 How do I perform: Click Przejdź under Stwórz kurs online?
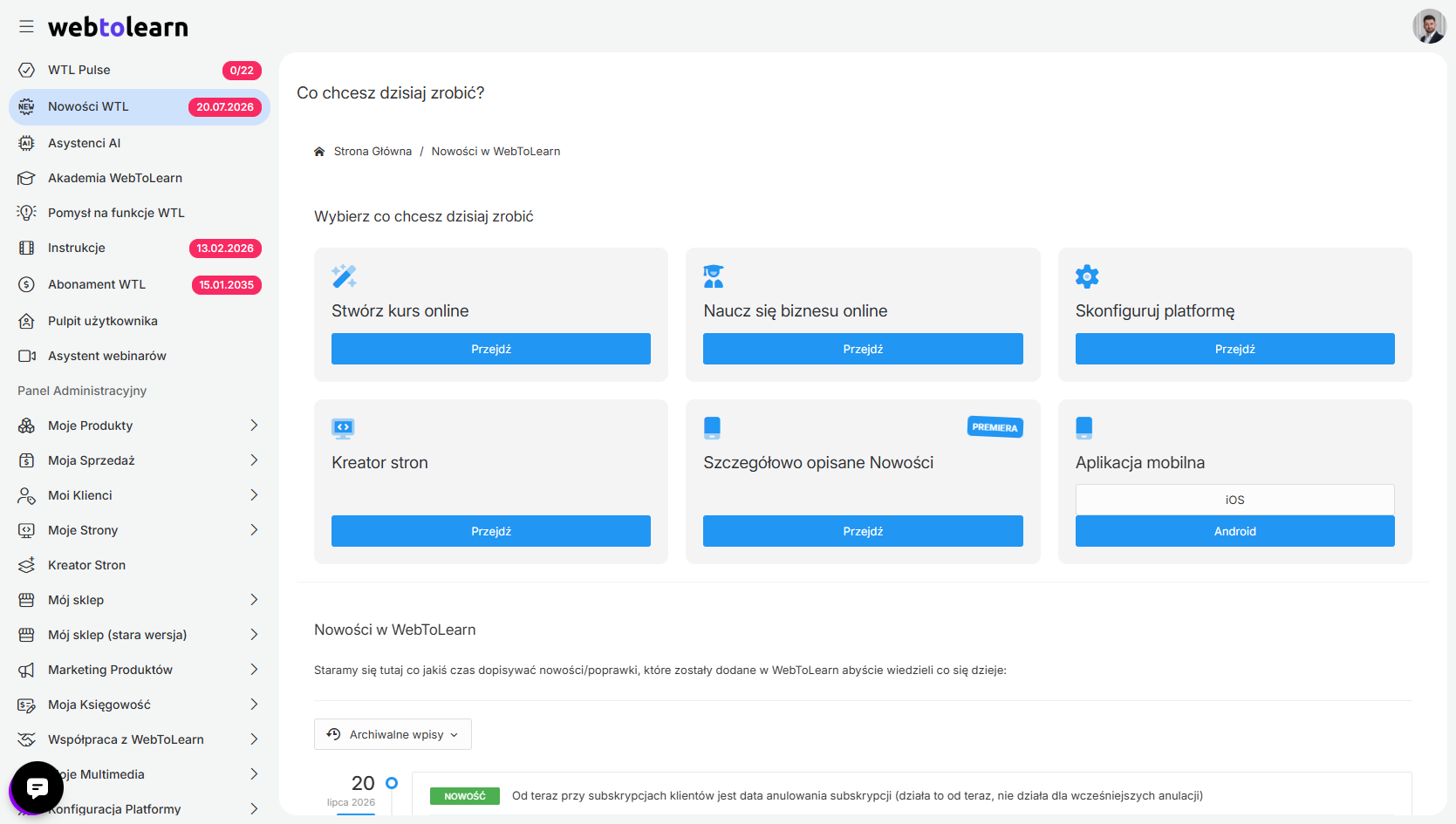click(491, 349)
